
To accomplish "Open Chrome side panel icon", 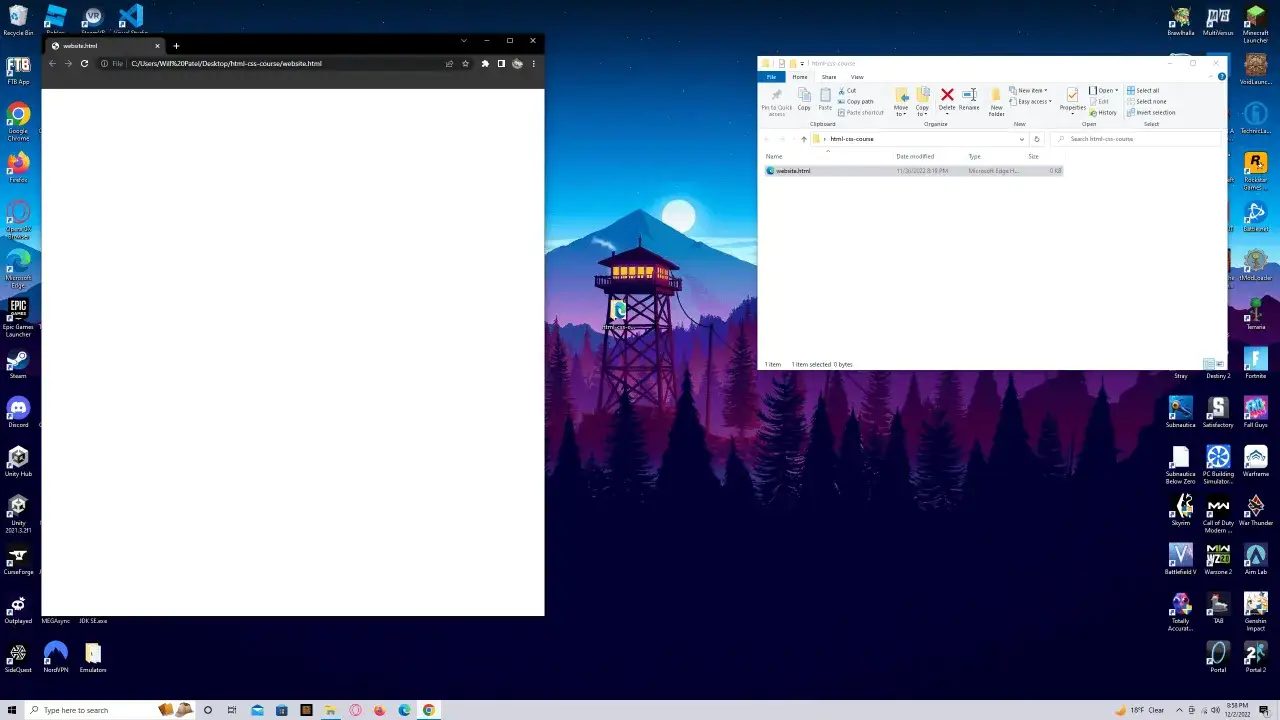I will (501, 64).
